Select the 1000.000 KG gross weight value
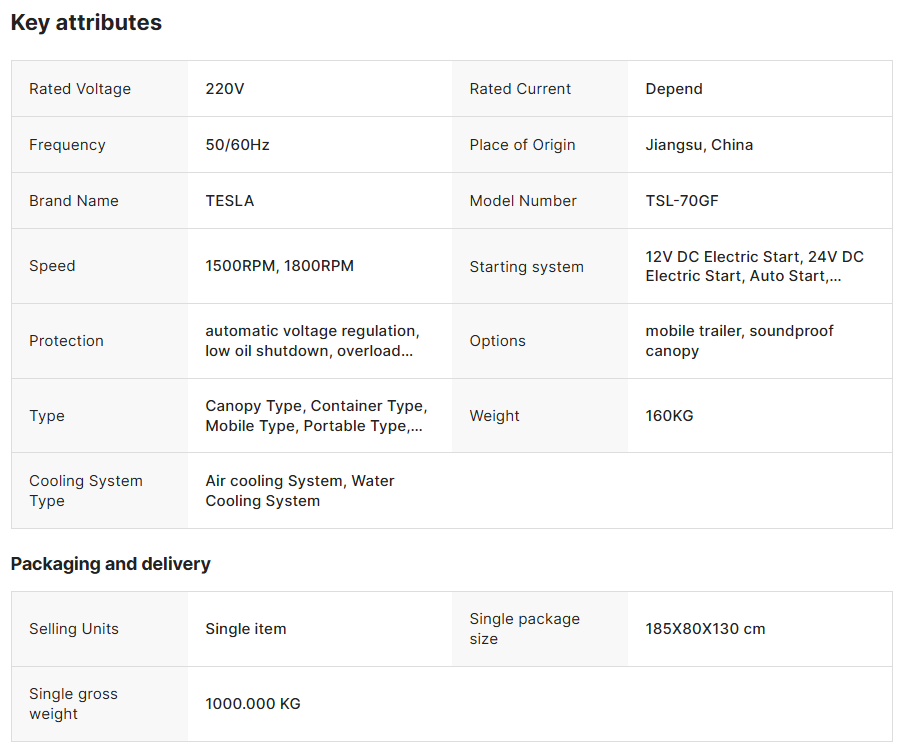 pos(253,704)
